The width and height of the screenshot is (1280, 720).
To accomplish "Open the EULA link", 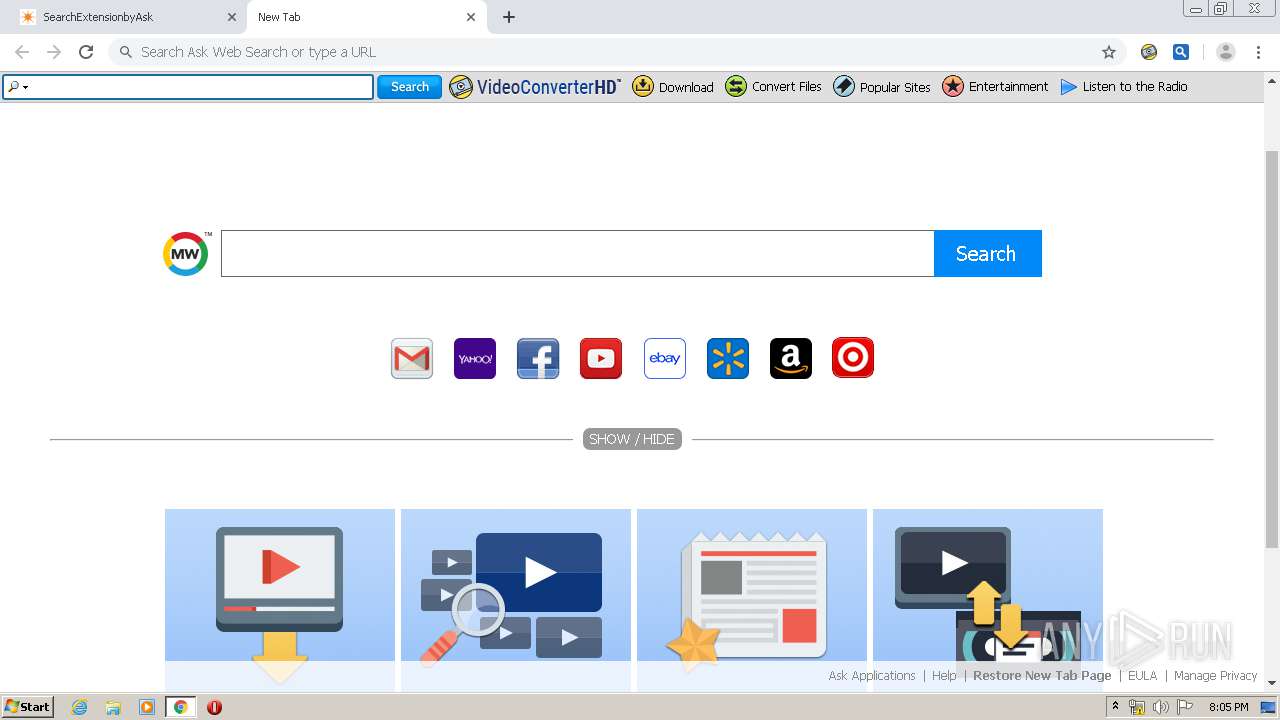I will (1142, 676).
